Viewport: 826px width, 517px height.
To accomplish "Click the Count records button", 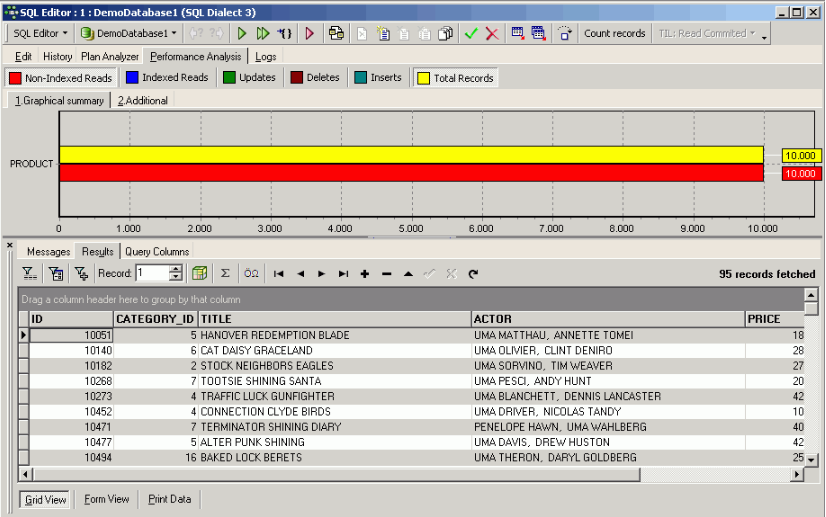I will click(614, 33).
